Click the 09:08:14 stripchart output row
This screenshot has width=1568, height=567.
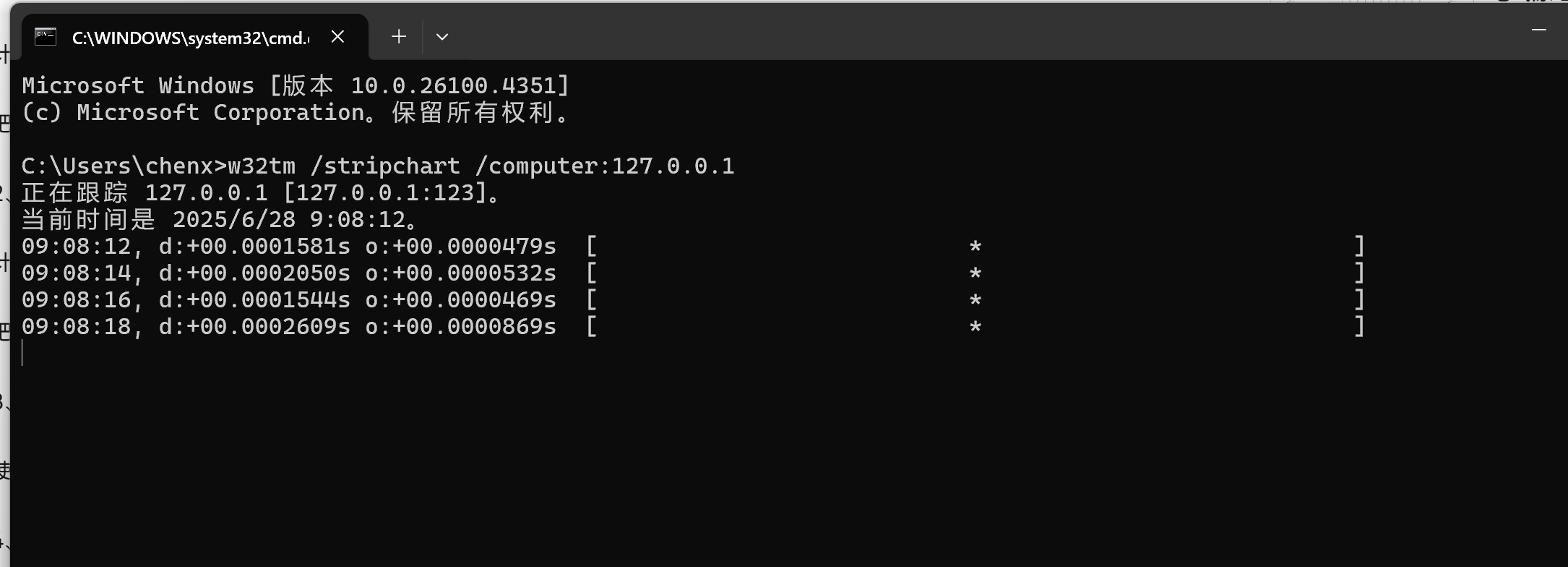point(693,273)
